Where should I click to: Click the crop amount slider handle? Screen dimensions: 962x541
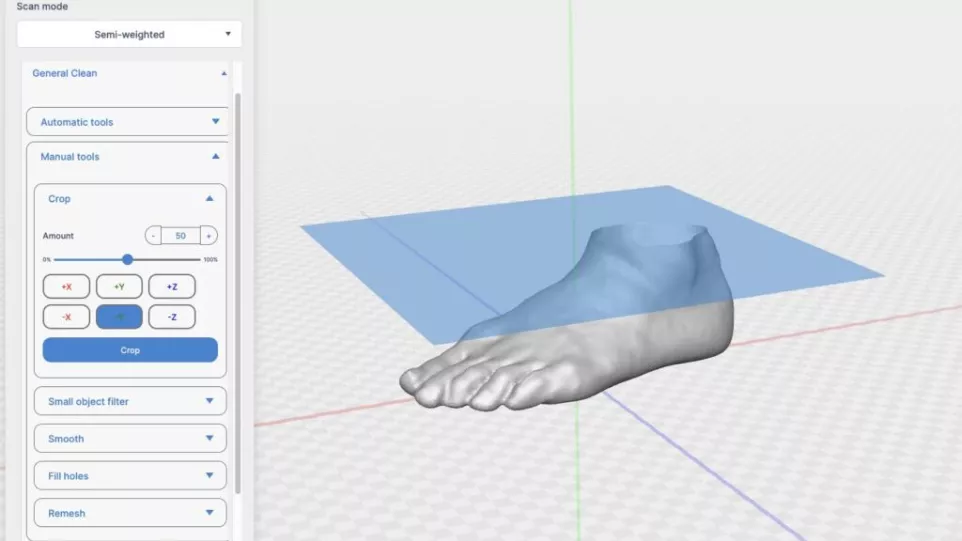coord(127,259)
